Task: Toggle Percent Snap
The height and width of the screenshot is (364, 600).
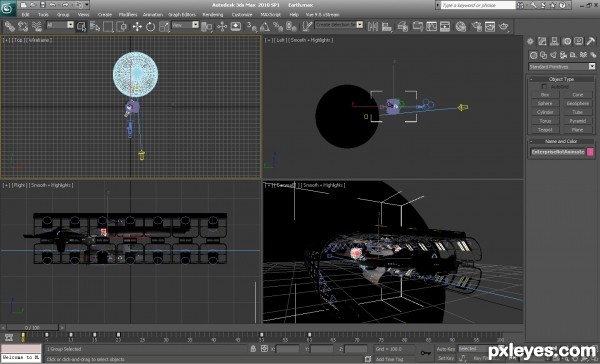Action: point(278,26)
